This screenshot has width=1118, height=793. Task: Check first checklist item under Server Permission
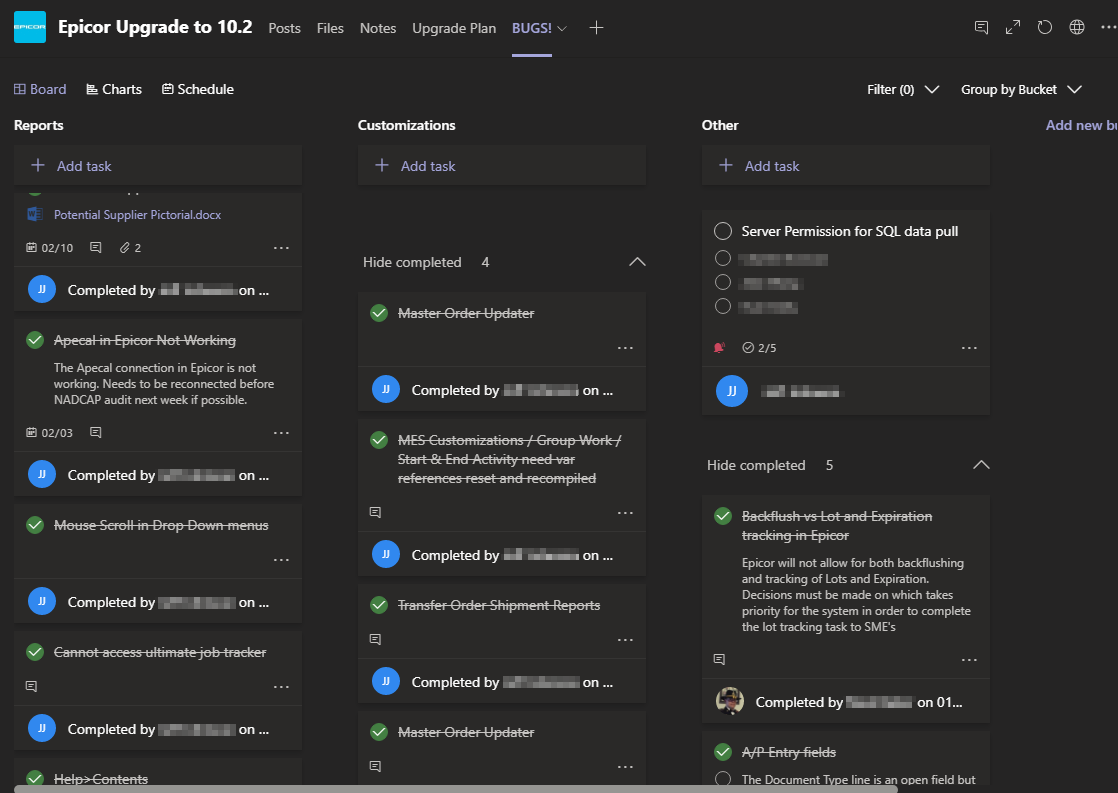point(723,258)
